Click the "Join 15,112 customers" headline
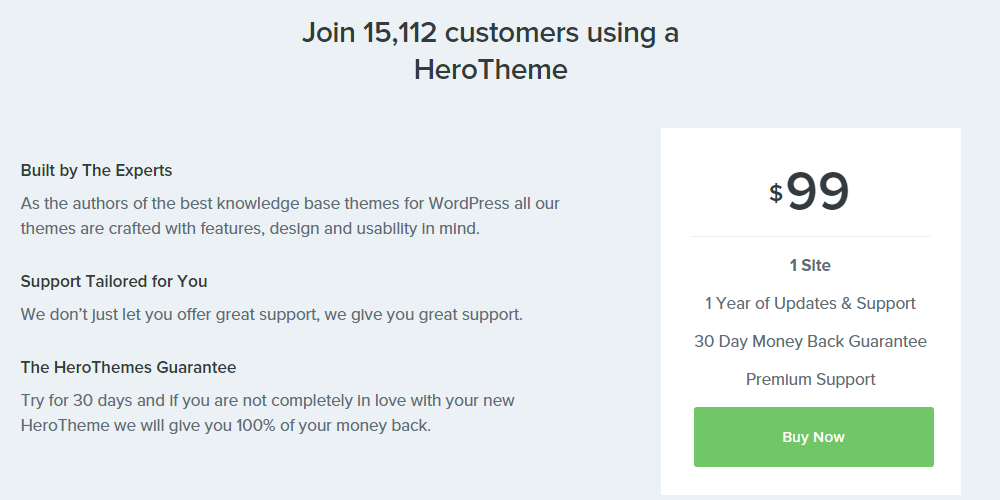This screenshot has height=500, width=1000. click(x=490, y=33)
